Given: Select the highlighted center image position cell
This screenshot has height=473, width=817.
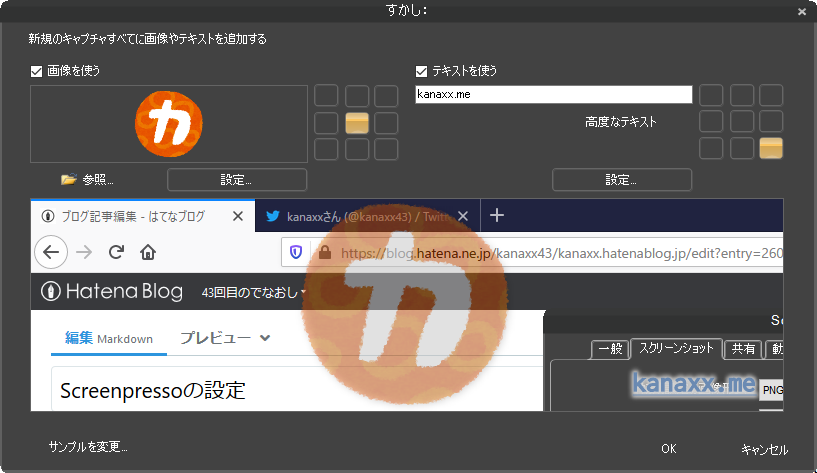Looking at the screenshot, I should 357,123.
